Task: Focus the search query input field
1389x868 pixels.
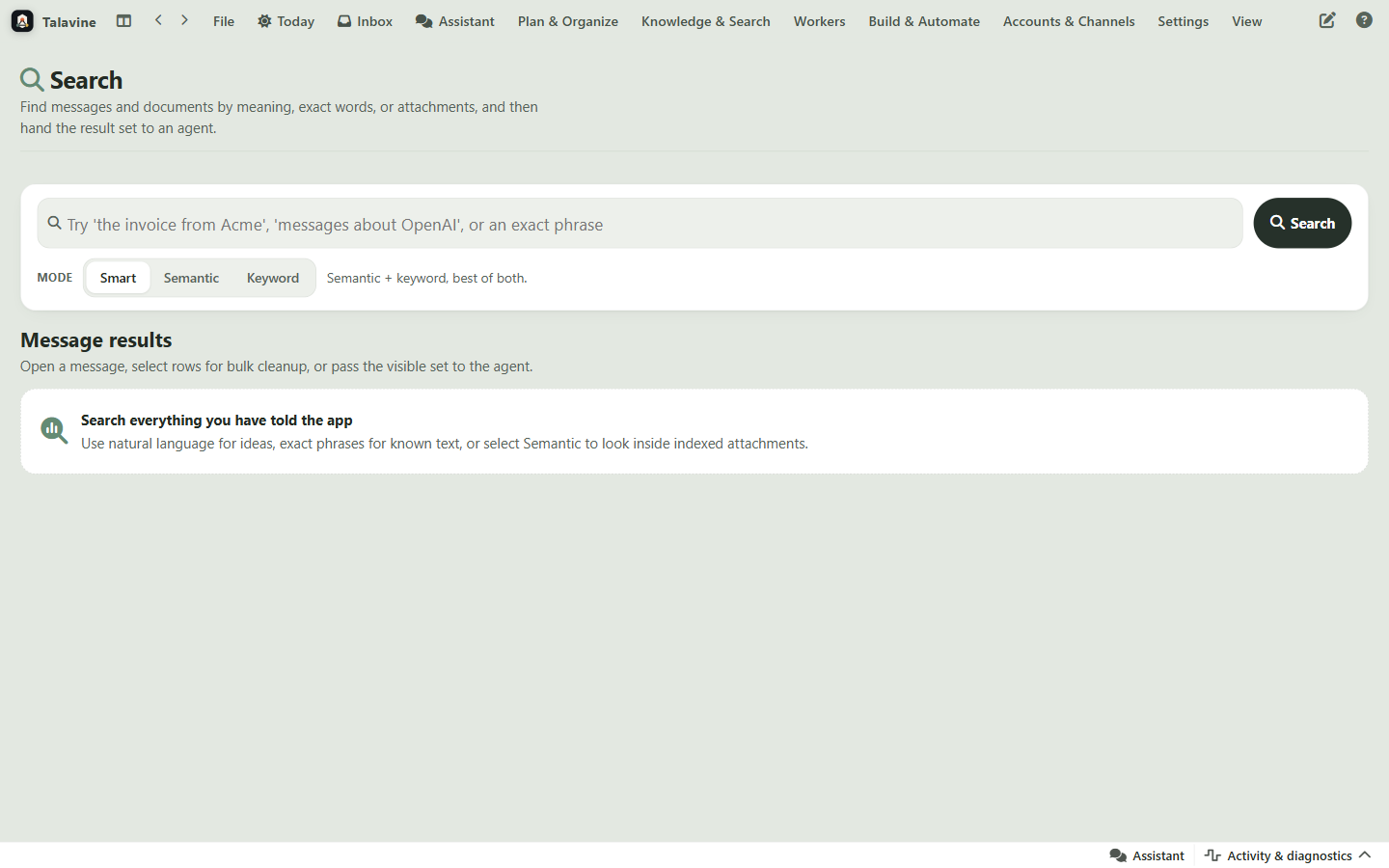Action: point(640,224)
